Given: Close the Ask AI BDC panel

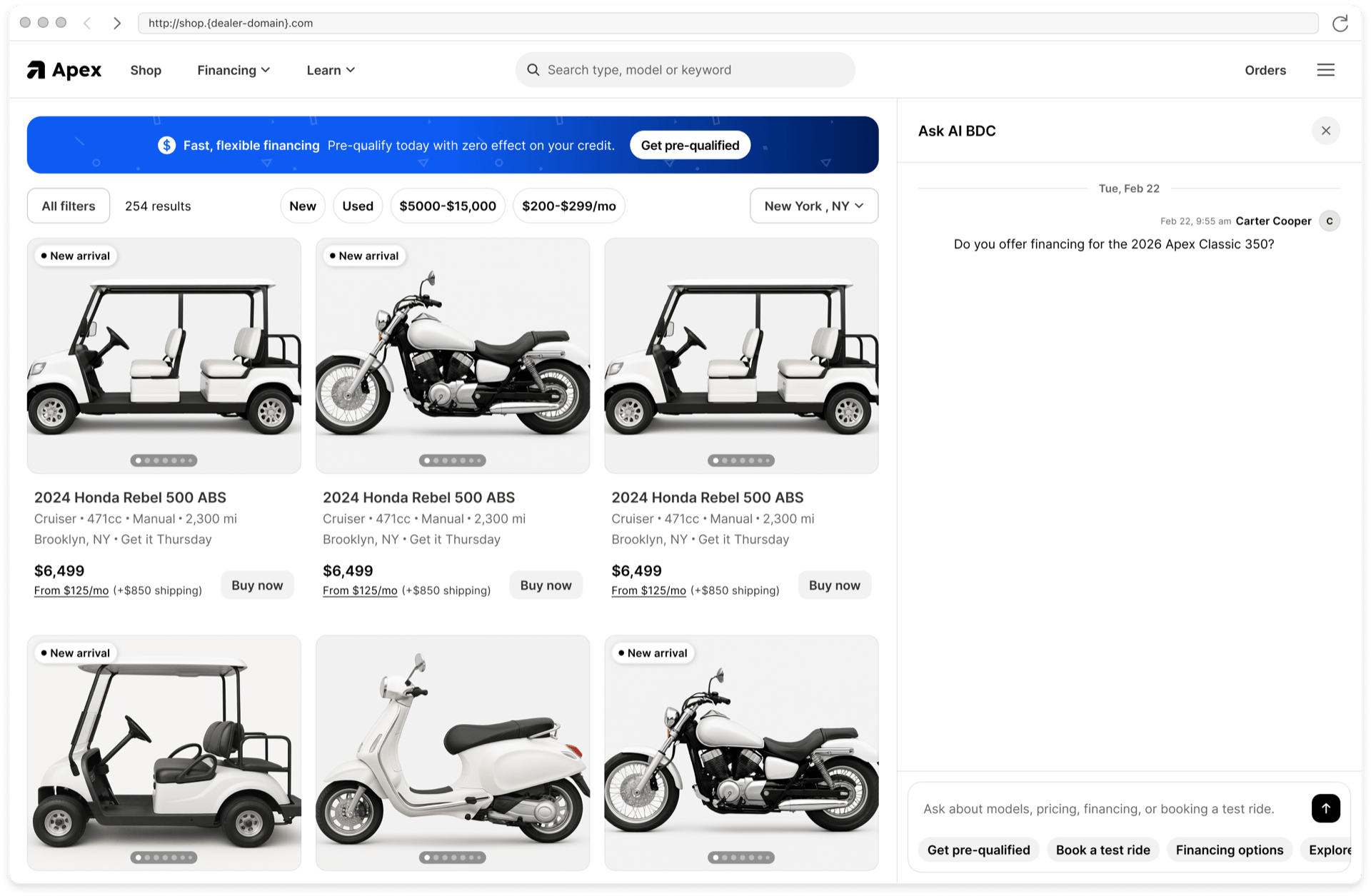Looking at the screenshot, I should tap(1325, 131).
